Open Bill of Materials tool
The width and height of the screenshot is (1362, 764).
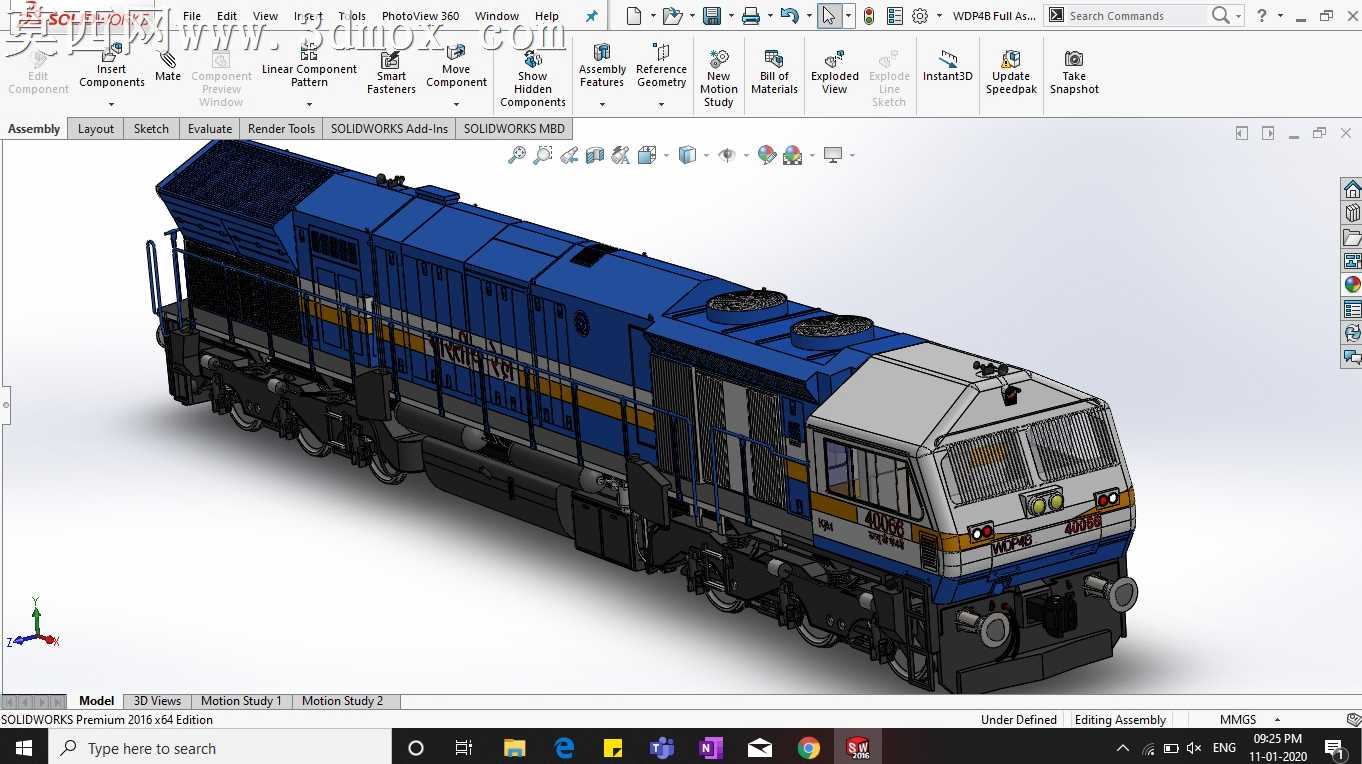pyautogui.click(x=774, y=71)
